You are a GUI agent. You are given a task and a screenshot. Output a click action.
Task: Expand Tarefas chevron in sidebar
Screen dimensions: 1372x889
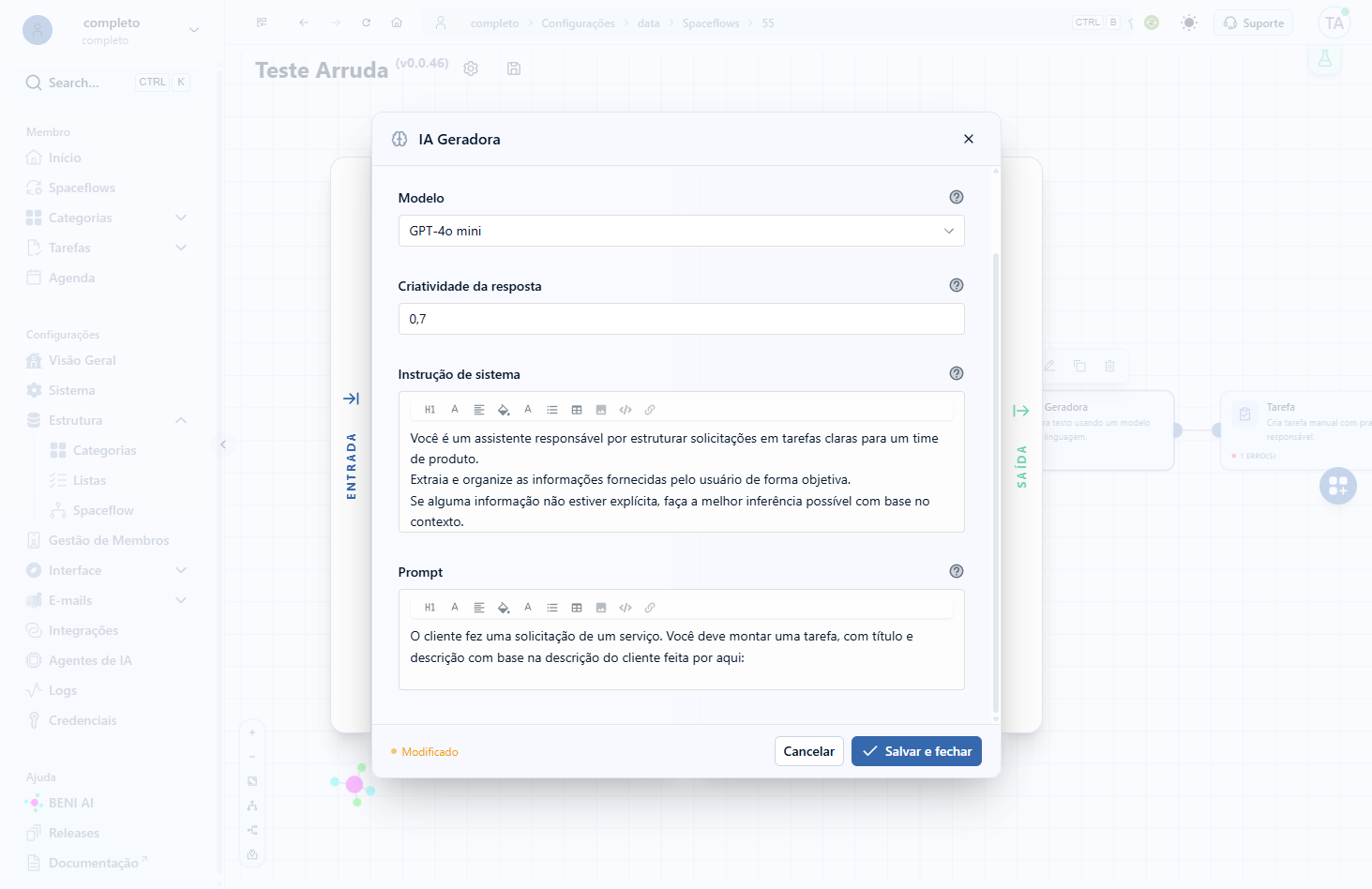coord(181,248)
